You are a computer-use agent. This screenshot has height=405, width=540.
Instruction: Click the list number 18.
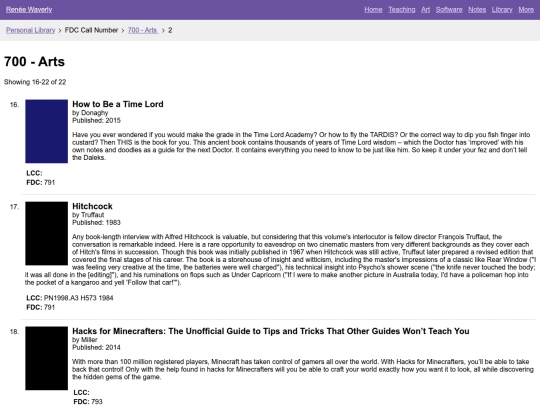click(x=14, y=332)
